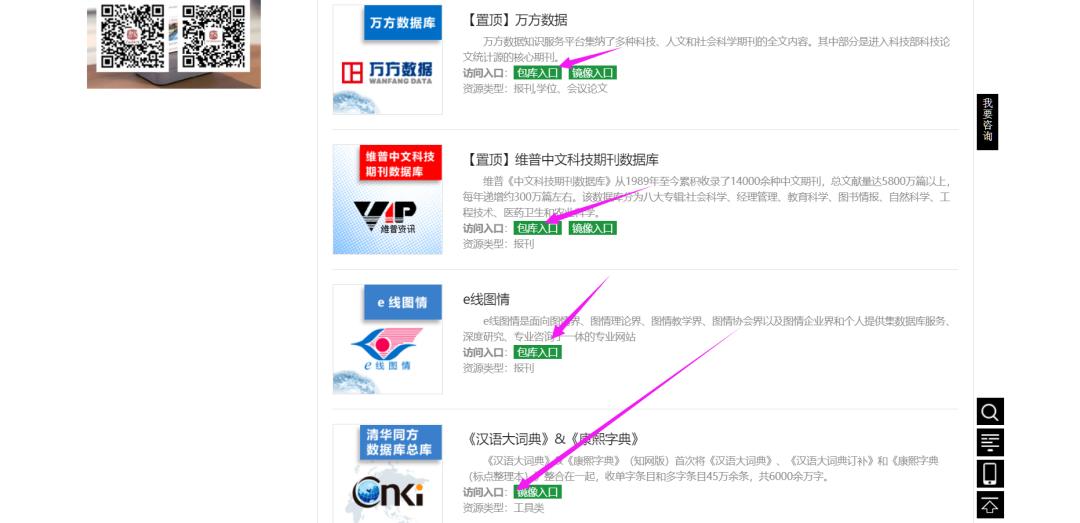The height and width of the screenshot is (523, 1080).
Task: Click 资源类型：工具类 text
Action: click(x=503, y=508)
